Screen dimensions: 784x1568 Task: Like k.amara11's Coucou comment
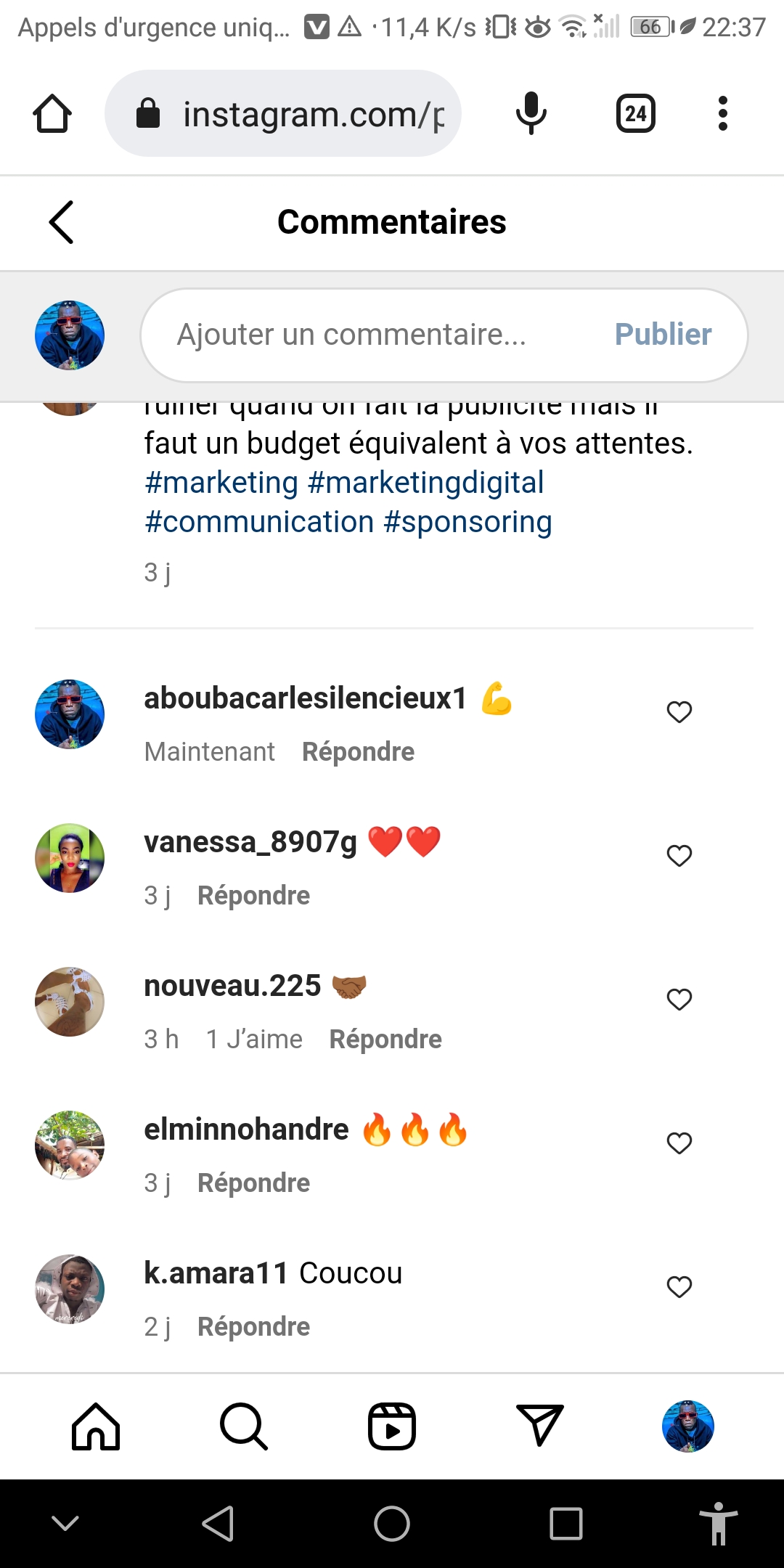point(679,1287)
